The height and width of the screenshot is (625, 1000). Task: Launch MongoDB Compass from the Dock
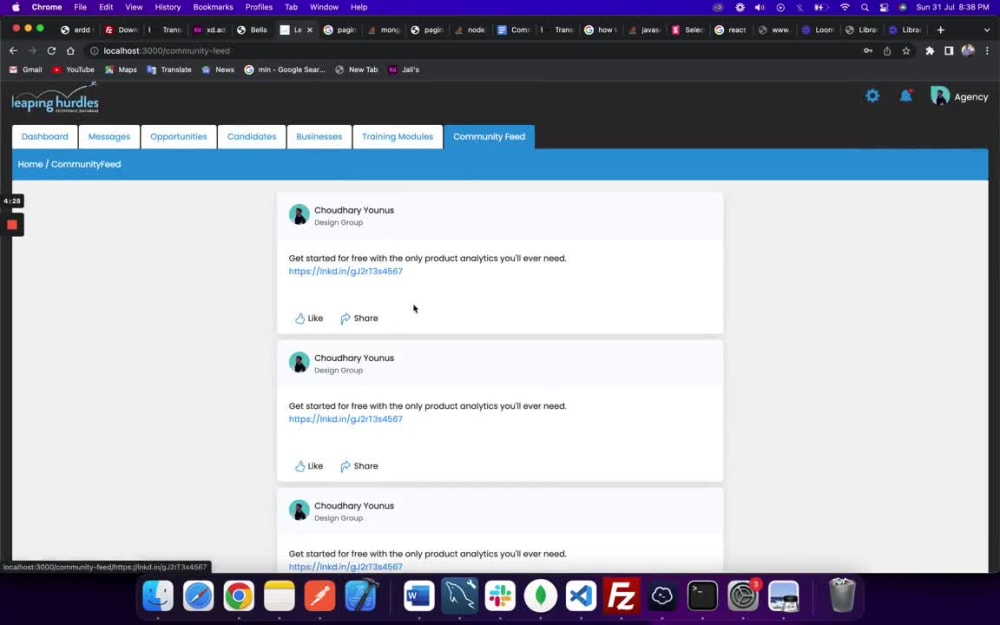tap(540, 596)
